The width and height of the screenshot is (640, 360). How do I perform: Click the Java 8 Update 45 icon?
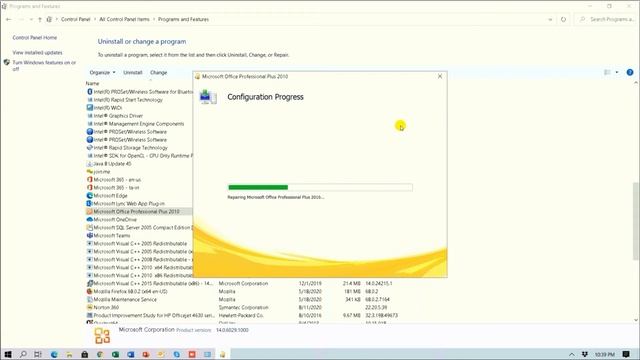[89, 164]
